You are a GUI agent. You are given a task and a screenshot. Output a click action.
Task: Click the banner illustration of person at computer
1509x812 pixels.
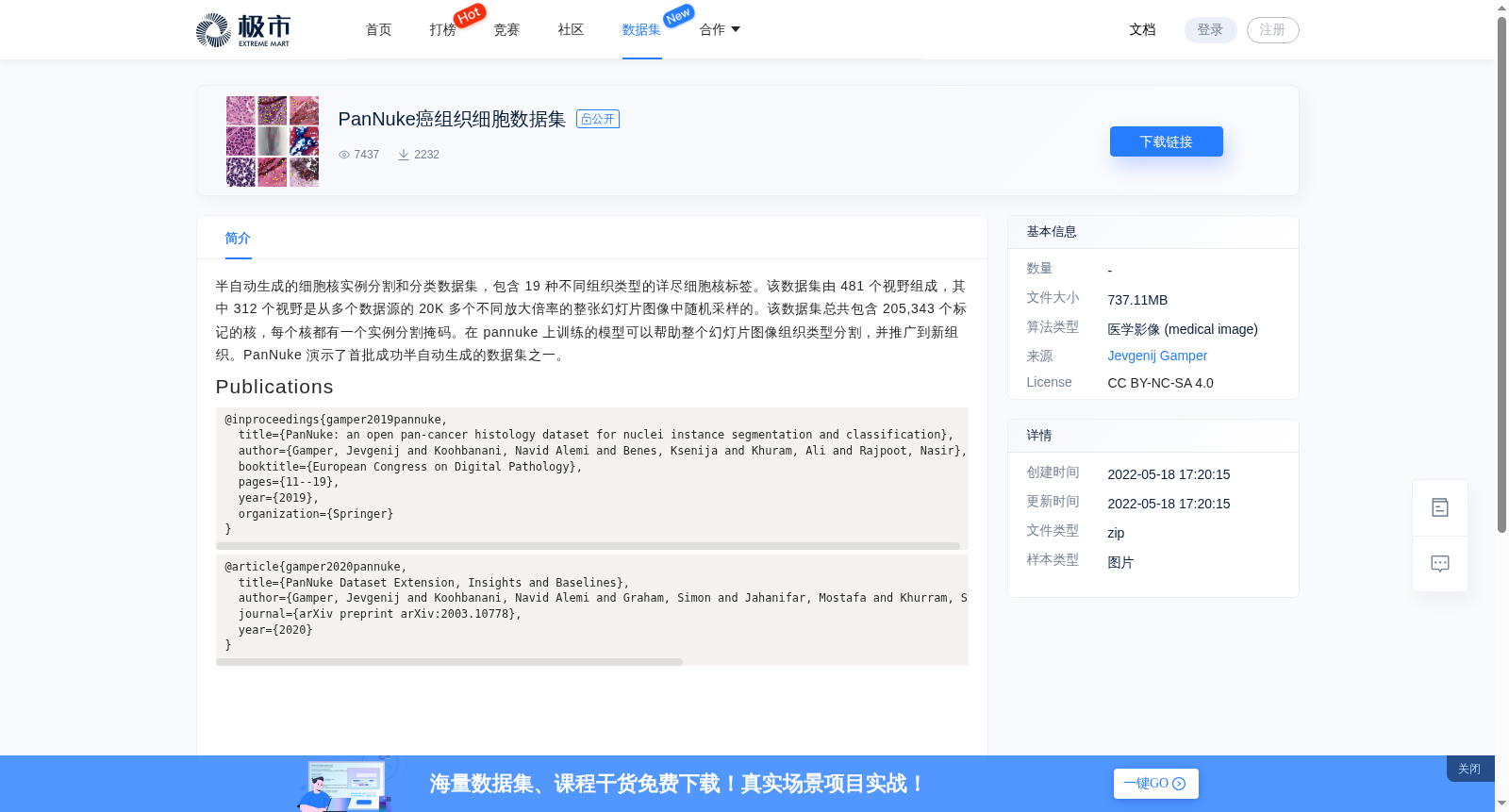tap(345, 785)
